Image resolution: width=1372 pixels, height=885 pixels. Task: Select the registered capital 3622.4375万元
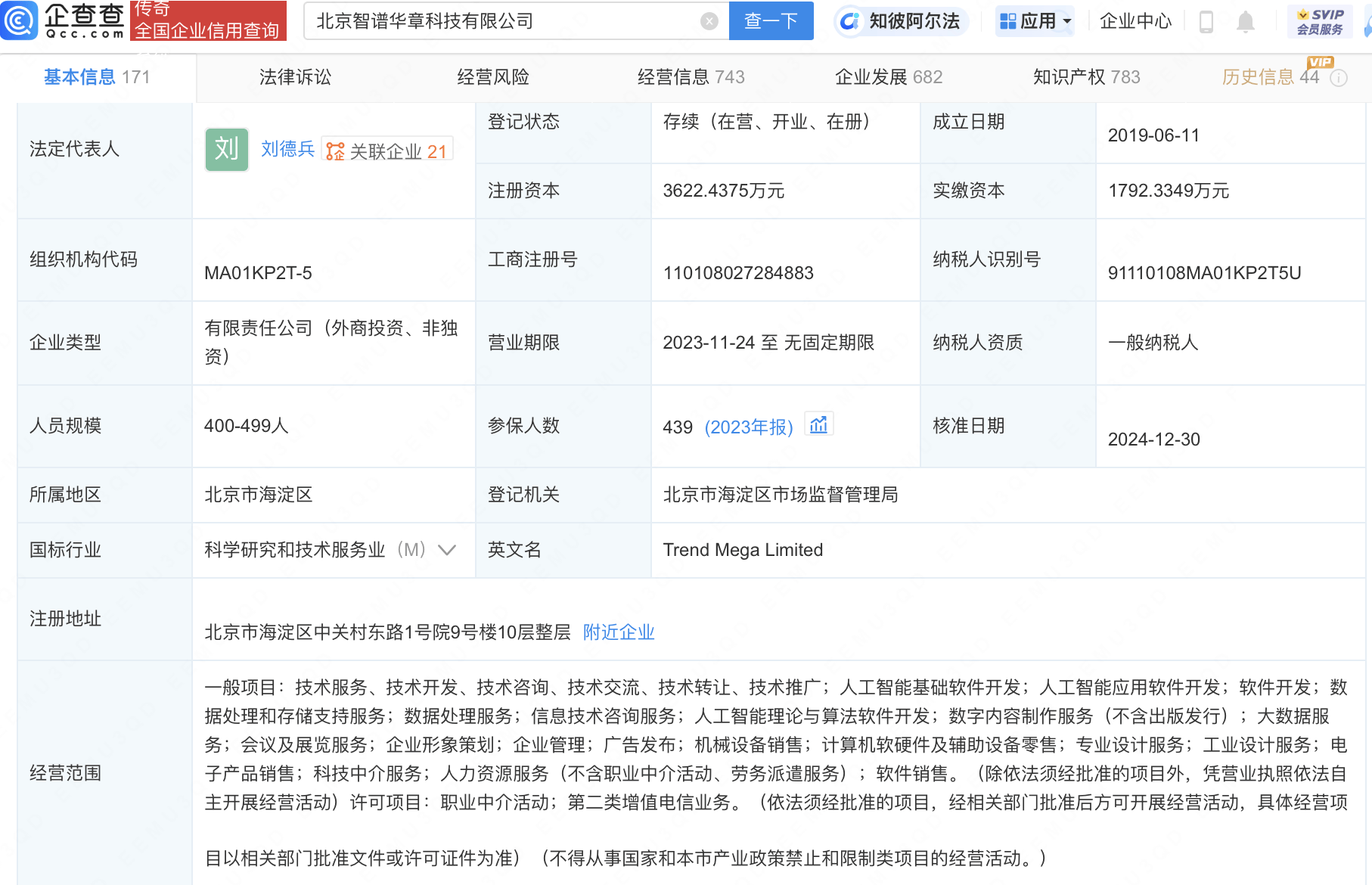point(724,191)
